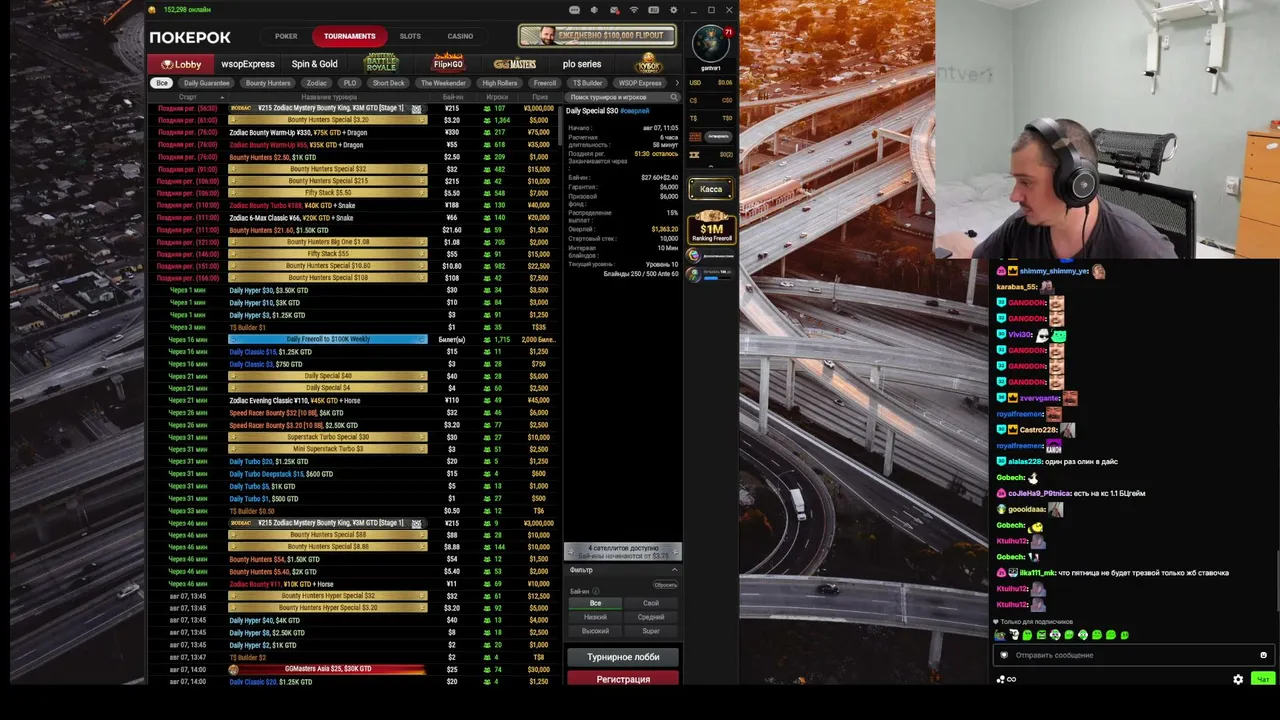This screenshot has width=1280, height=720.
Task: Open the emote picker in chat input
Action: (x=1263, y=655)
